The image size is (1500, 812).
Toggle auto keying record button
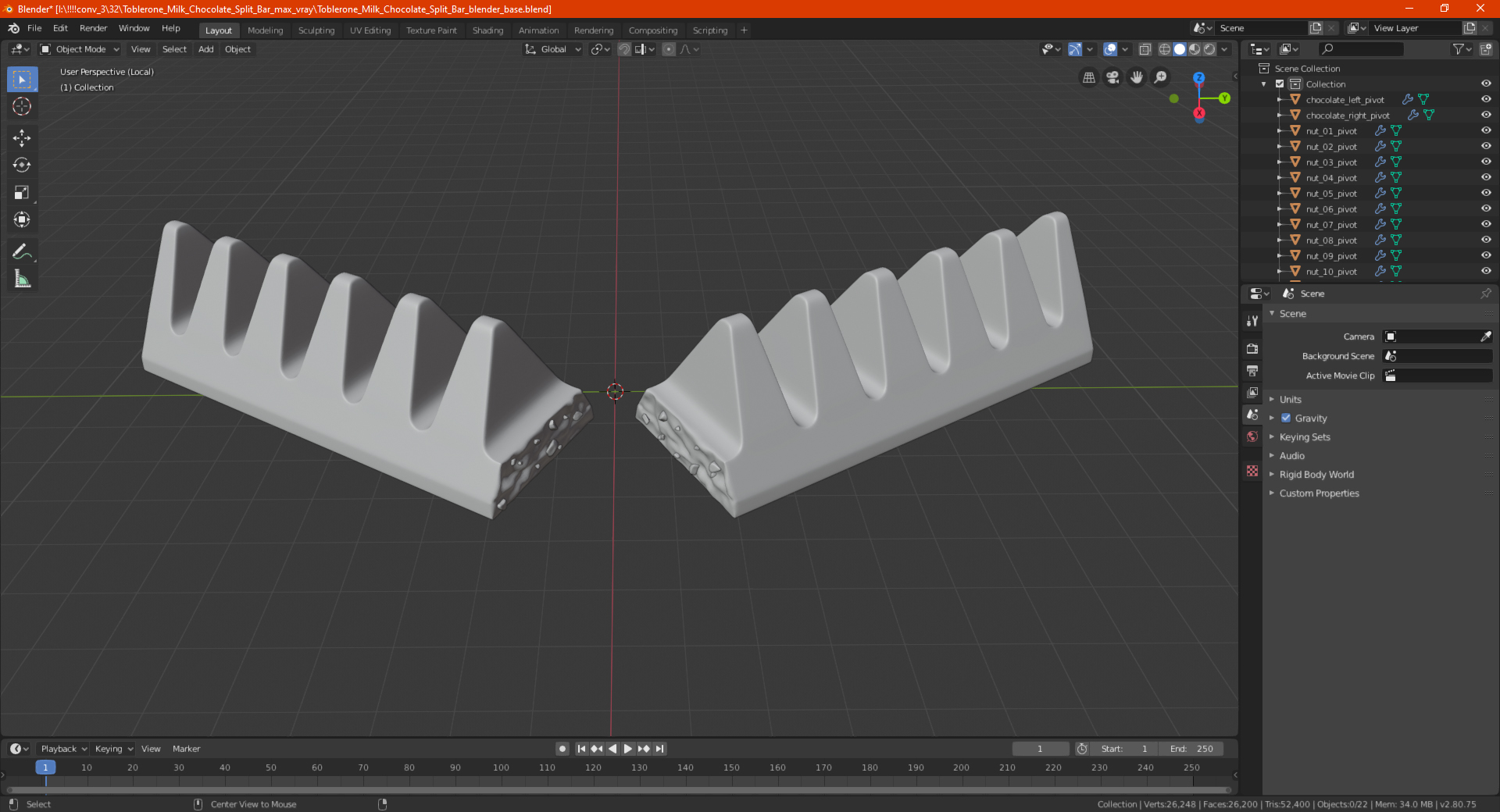point(562,749)
